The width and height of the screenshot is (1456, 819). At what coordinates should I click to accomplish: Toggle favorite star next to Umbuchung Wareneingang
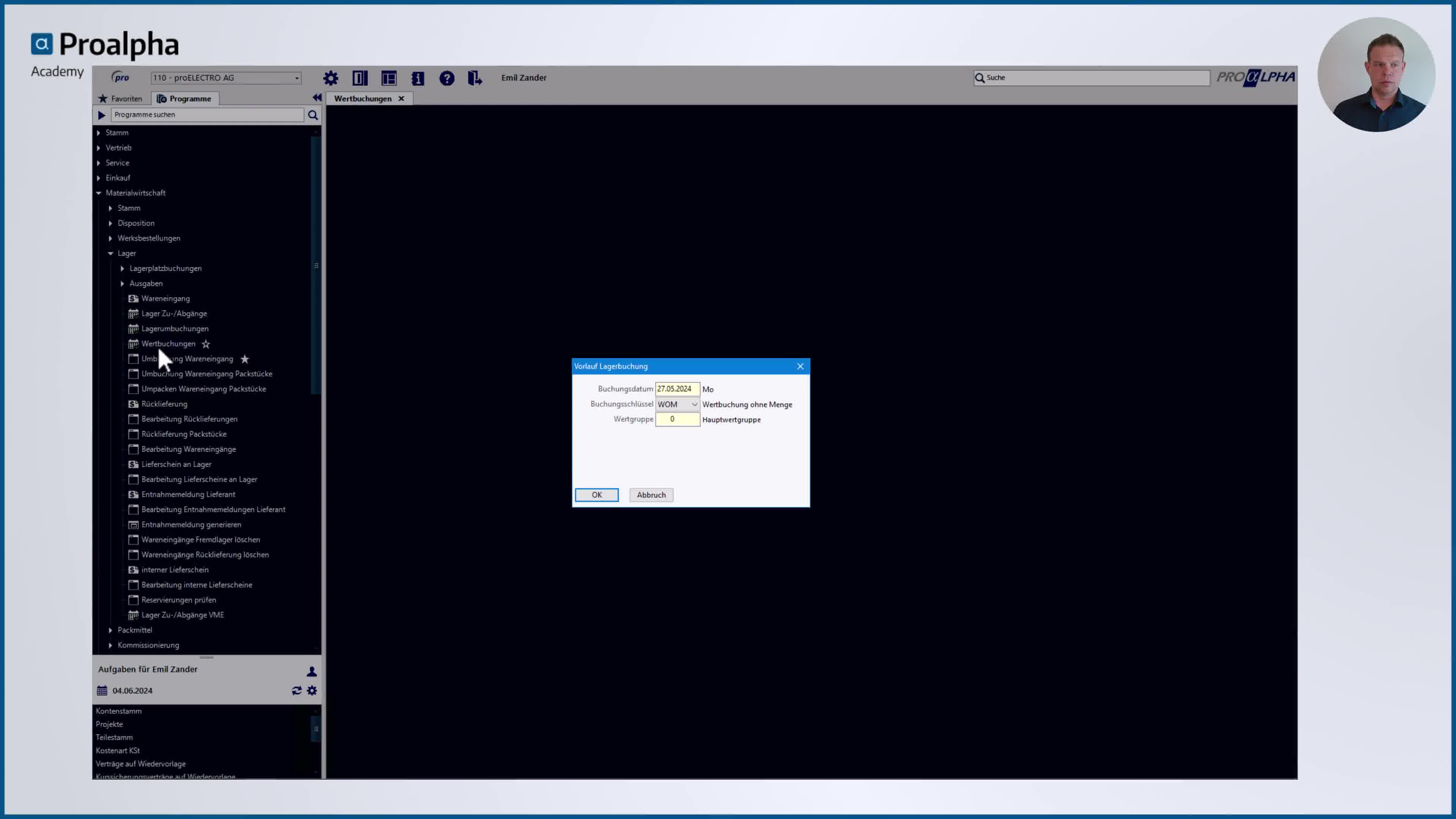[x=245, y=359]
